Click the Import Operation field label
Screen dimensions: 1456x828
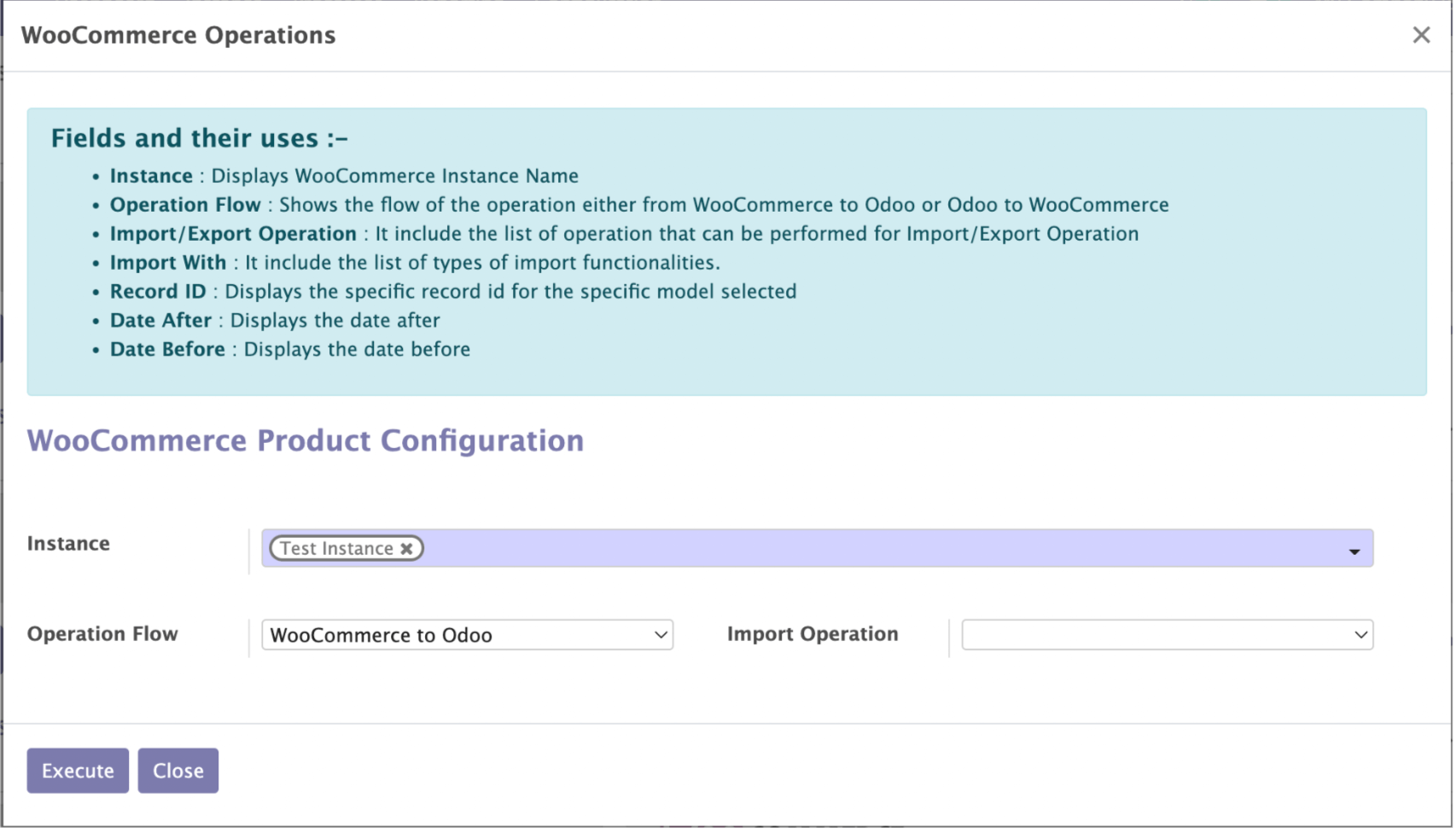pyautogui.click(x=812, y=634)
